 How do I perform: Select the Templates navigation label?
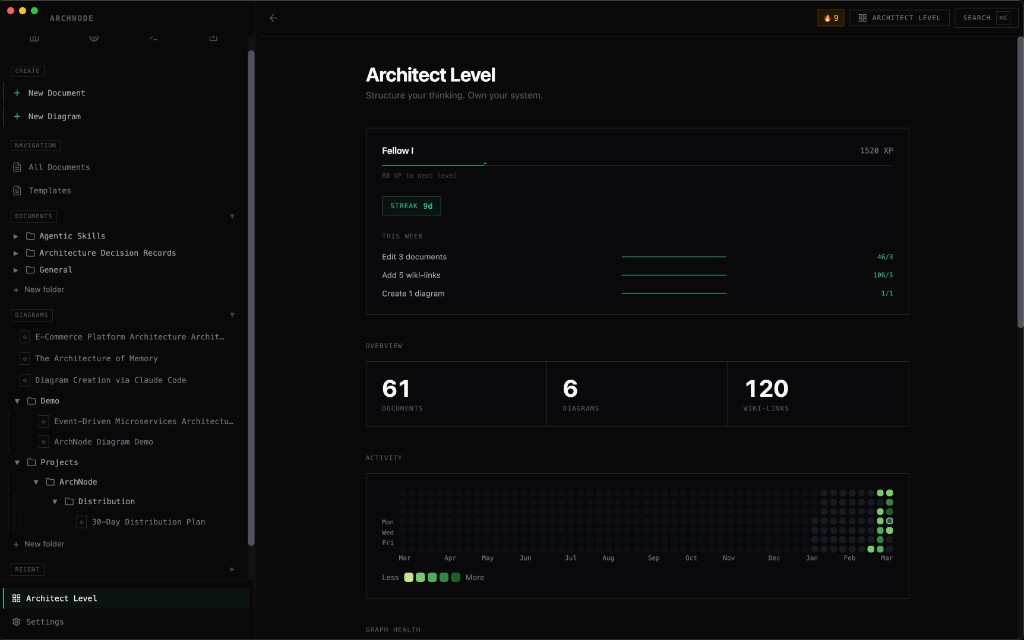point(50,191)
